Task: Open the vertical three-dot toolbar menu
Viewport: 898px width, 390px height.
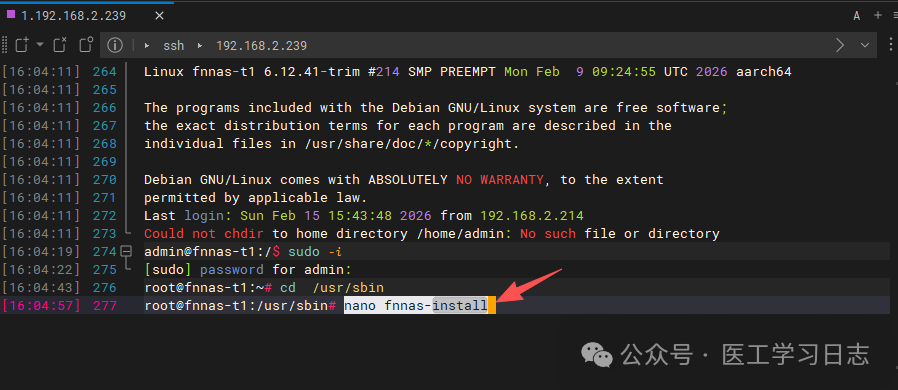Action: (x=891, y=45)
